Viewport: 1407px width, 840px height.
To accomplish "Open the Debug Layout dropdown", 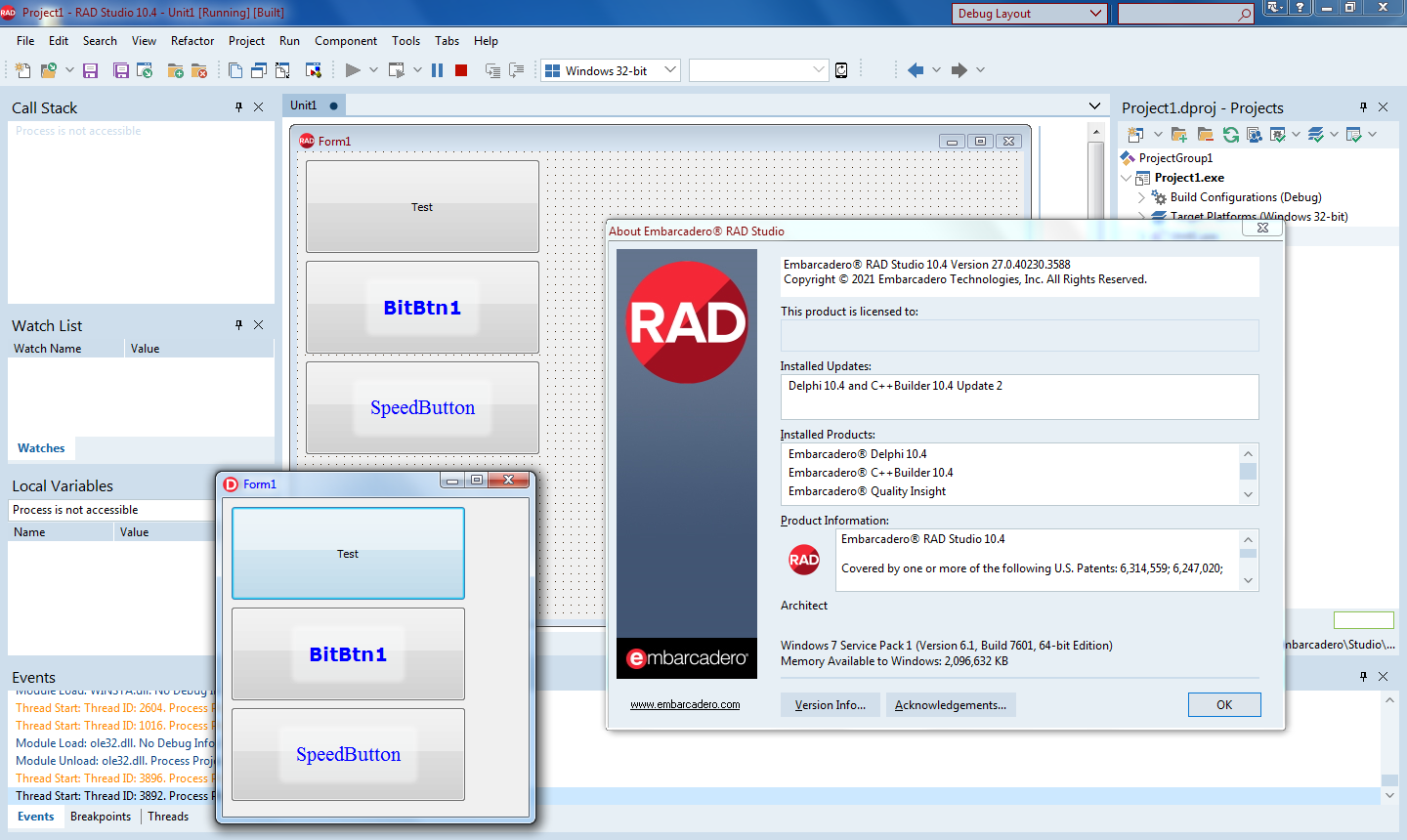I will pos(1094,14).
